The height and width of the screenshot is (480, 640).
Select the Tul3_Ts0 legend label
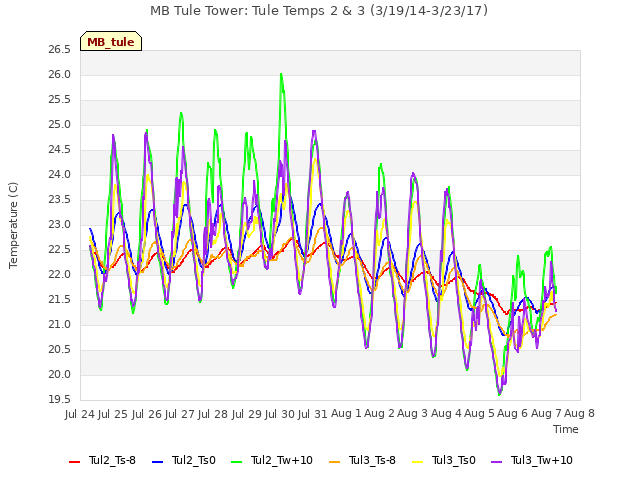coord(453,460)
